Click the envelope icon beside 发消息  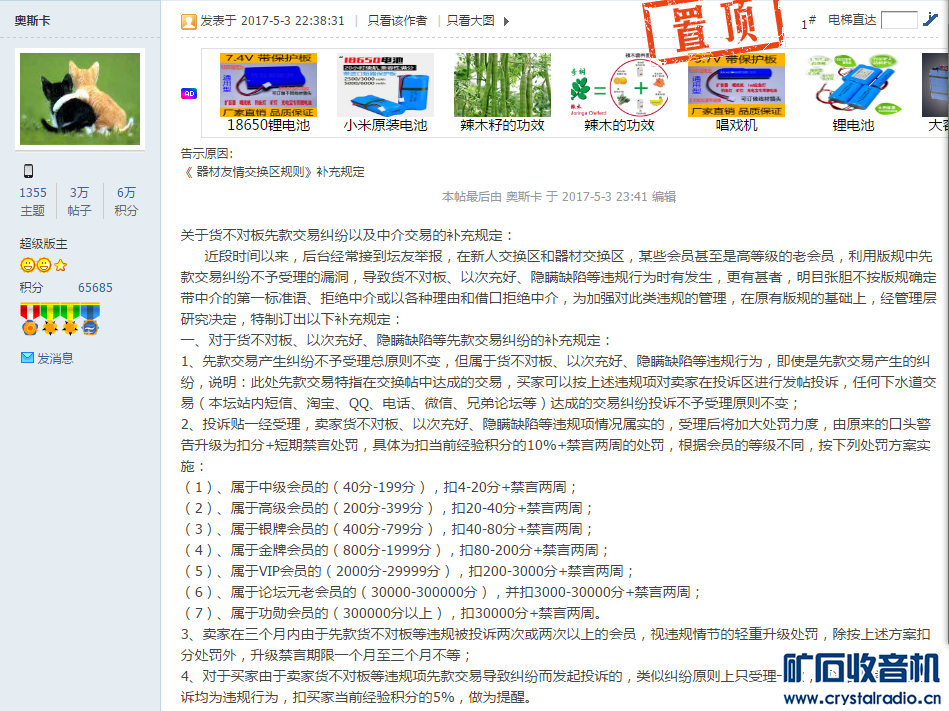click(27, 358)
